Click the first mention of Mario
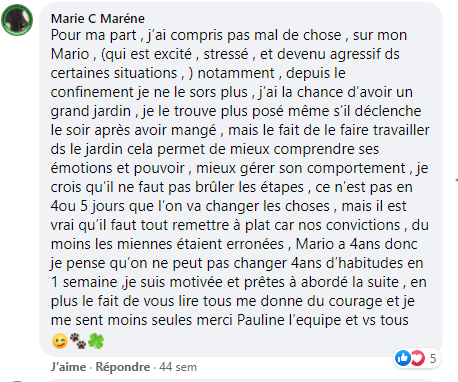The width and height of the screenshot is (458, 382). click(70, 54)
